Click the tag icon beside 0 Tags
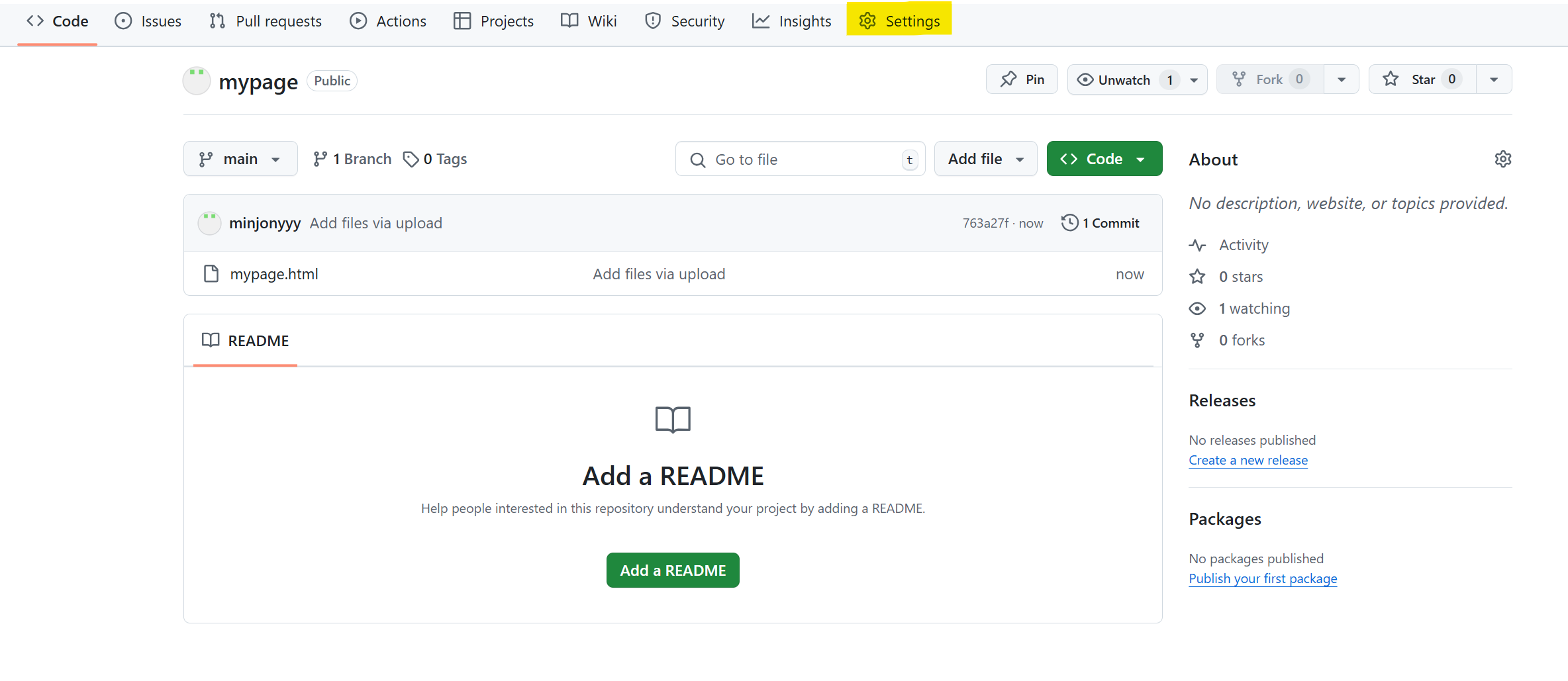Screen dimensions: 1568x681 click(411, 159)
